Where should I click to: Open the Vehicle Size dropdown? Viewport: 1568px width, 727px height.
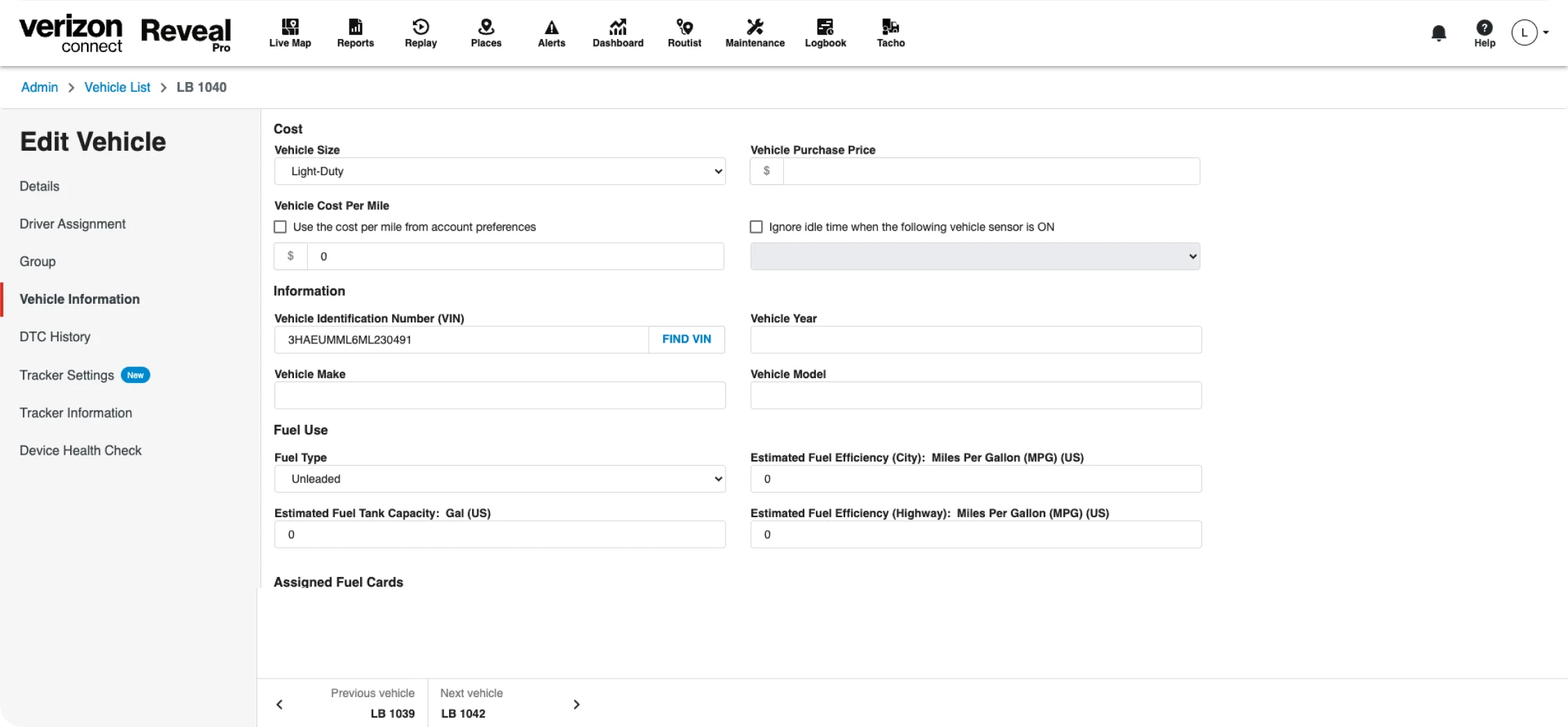[x=500, y=171]
